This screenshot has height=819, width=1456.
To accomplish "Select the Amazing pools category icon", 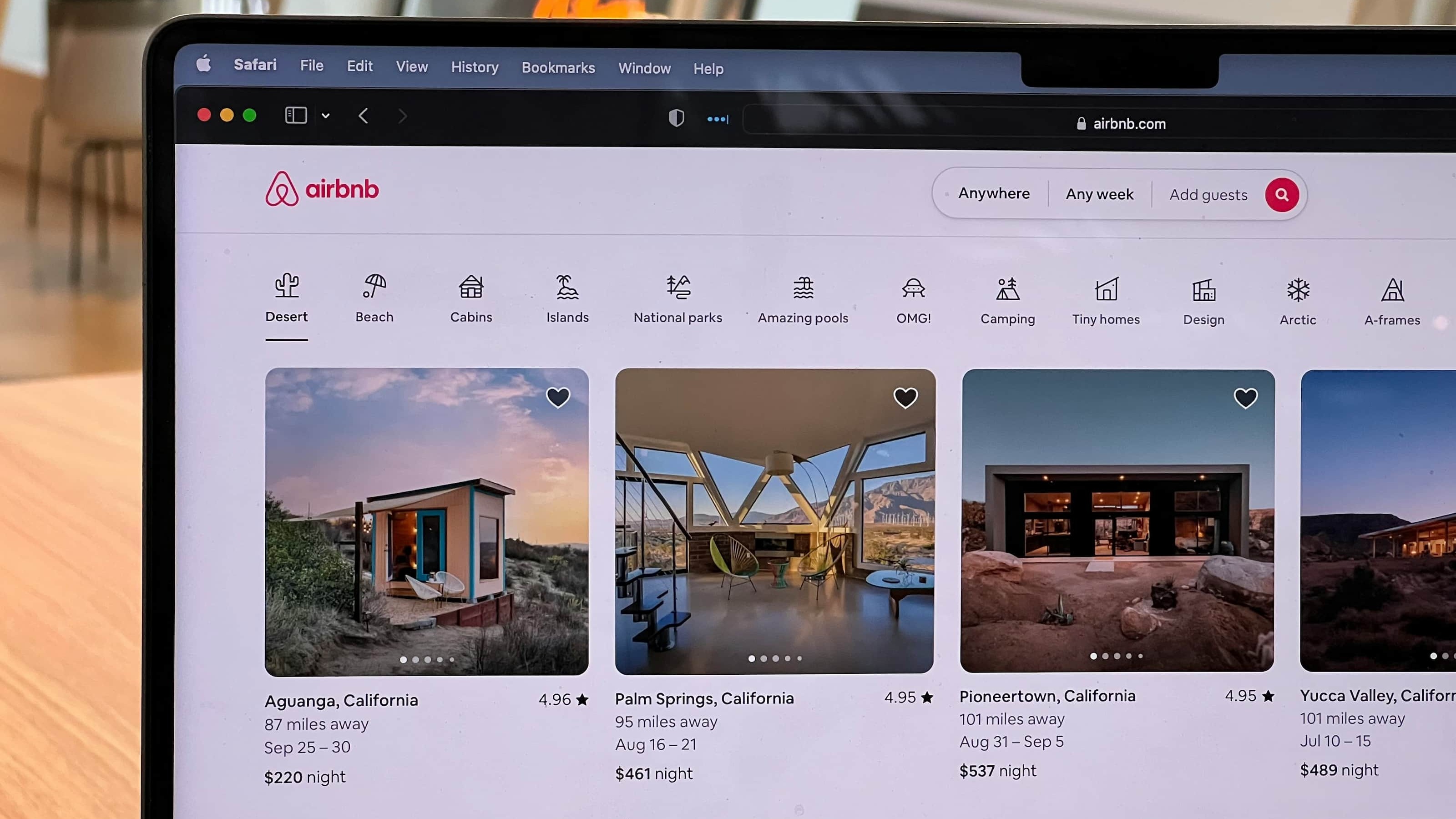I will point(803,289).
